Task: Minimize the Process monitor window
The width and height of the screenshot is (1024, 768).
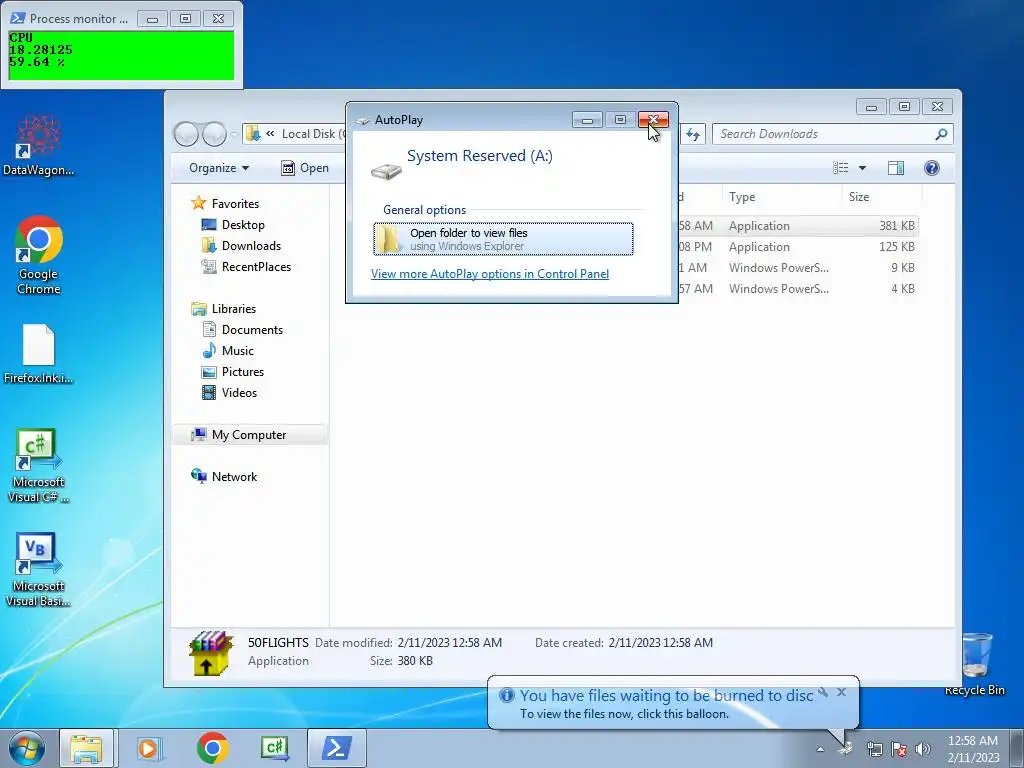Action: coord(152,19)
